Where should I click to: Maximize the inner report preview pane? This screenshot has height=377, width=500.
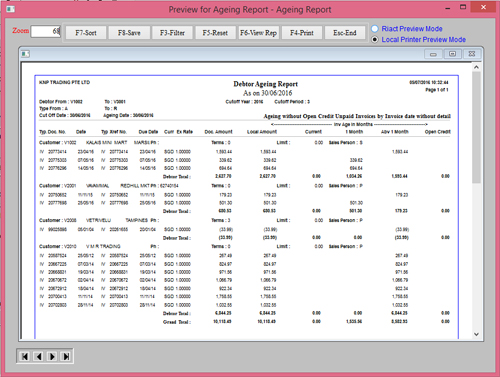[x=452, y=54]
